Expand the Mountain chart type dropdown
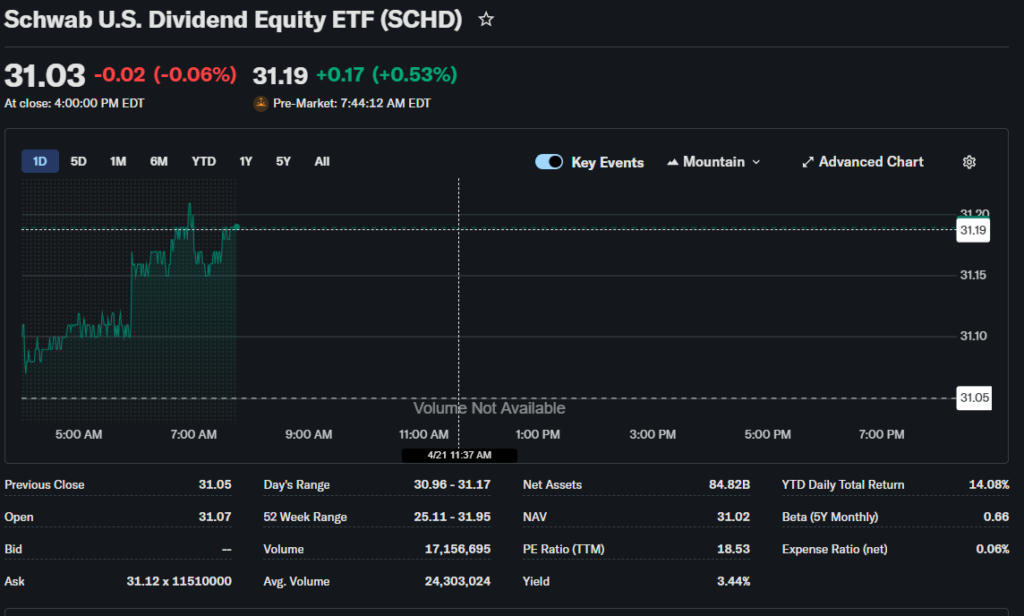Viewport: 1024px width, 616px height. click(x=713, y=162)
